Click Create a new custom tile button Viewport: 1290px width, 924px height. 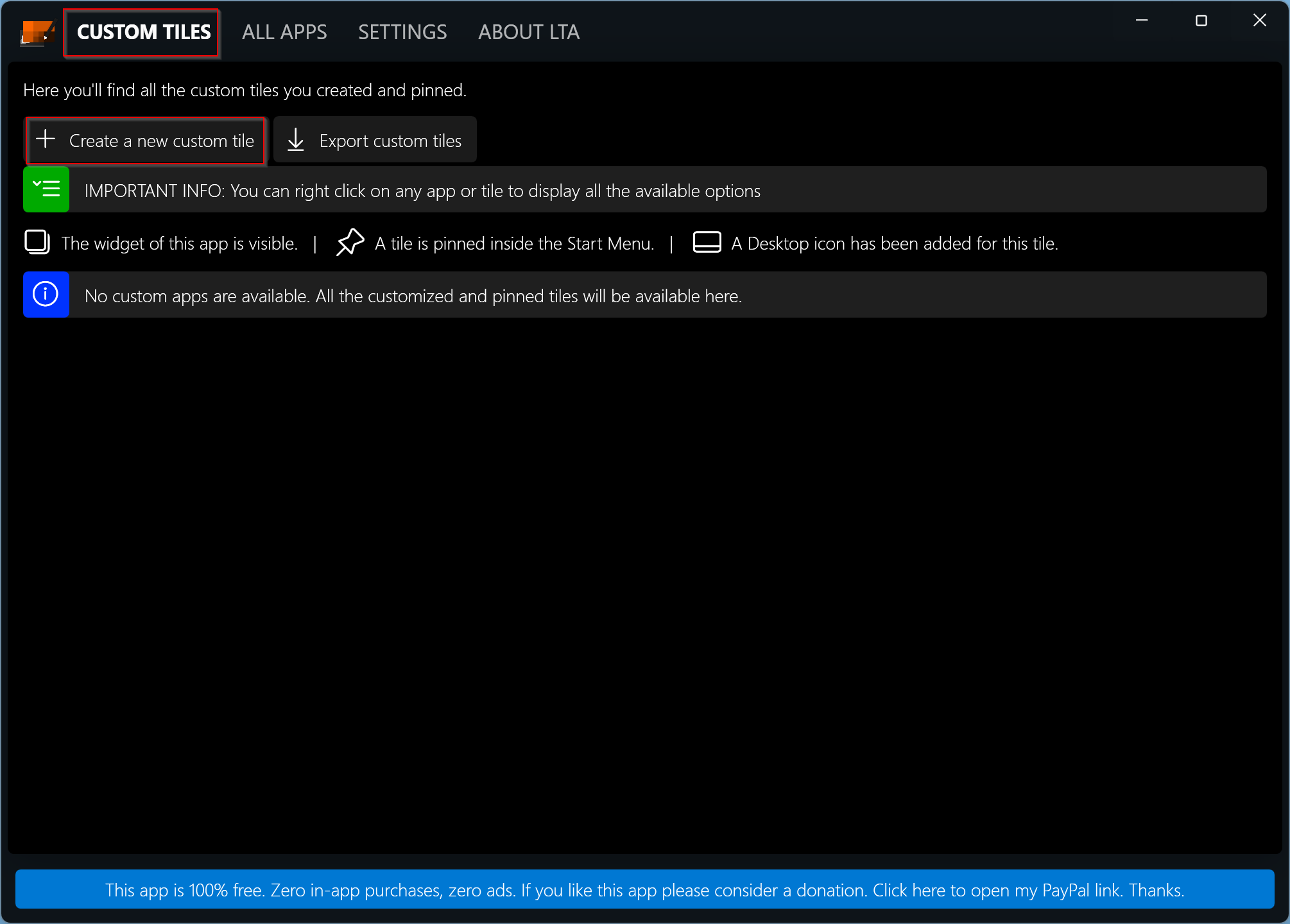(x=146, y=141)
